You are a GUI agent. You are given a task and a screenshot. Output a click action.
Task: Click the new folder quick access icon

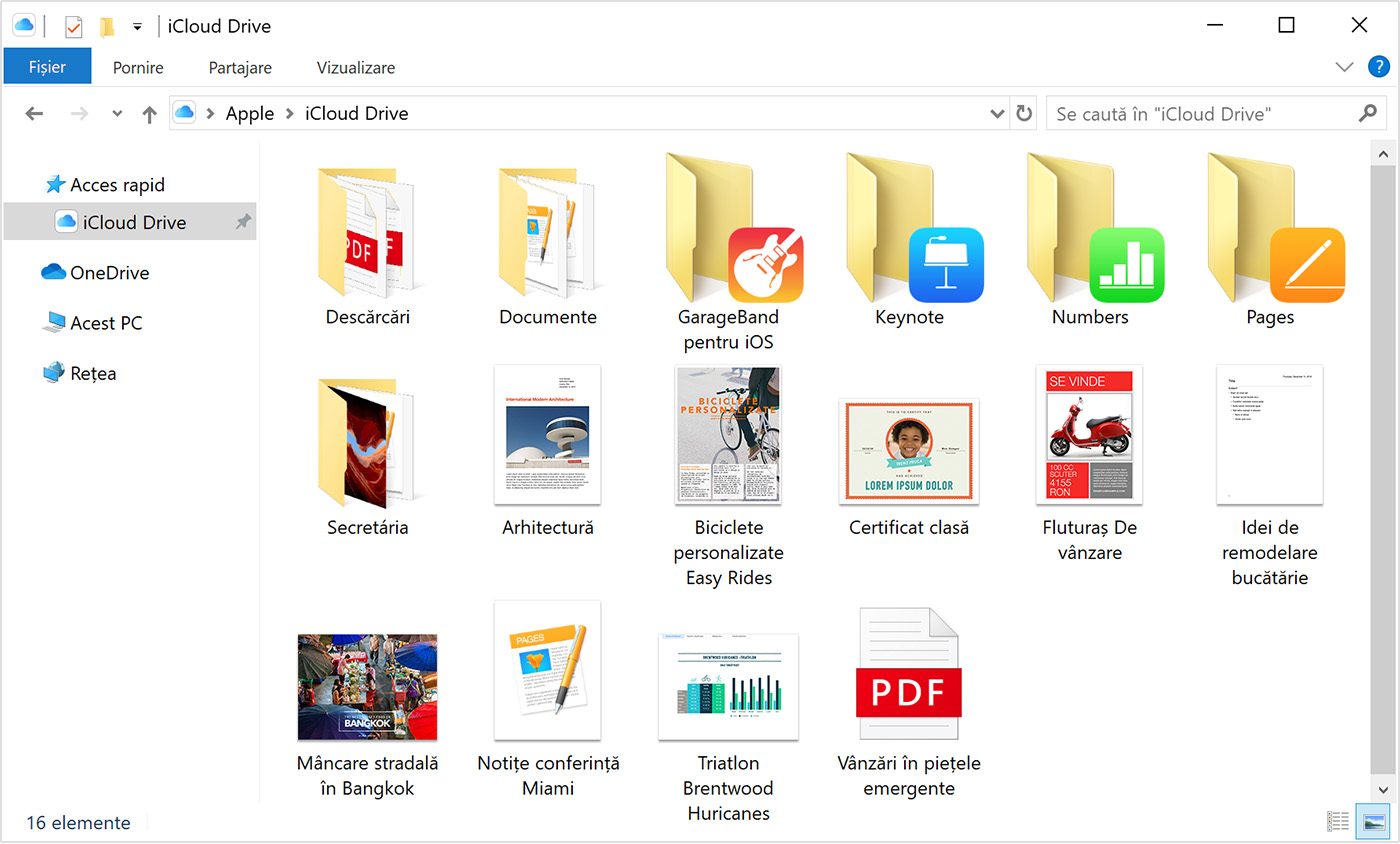(106, 26)
